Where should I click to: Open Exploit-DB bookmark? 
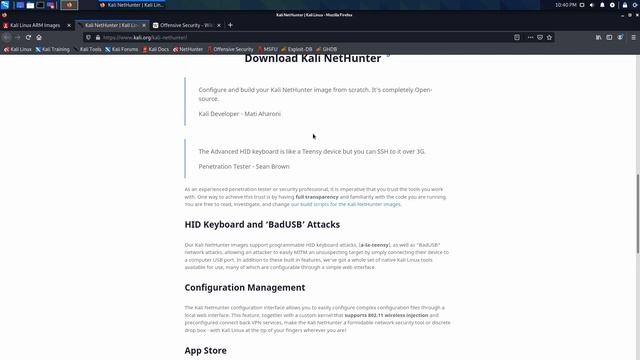click(297, 49)
